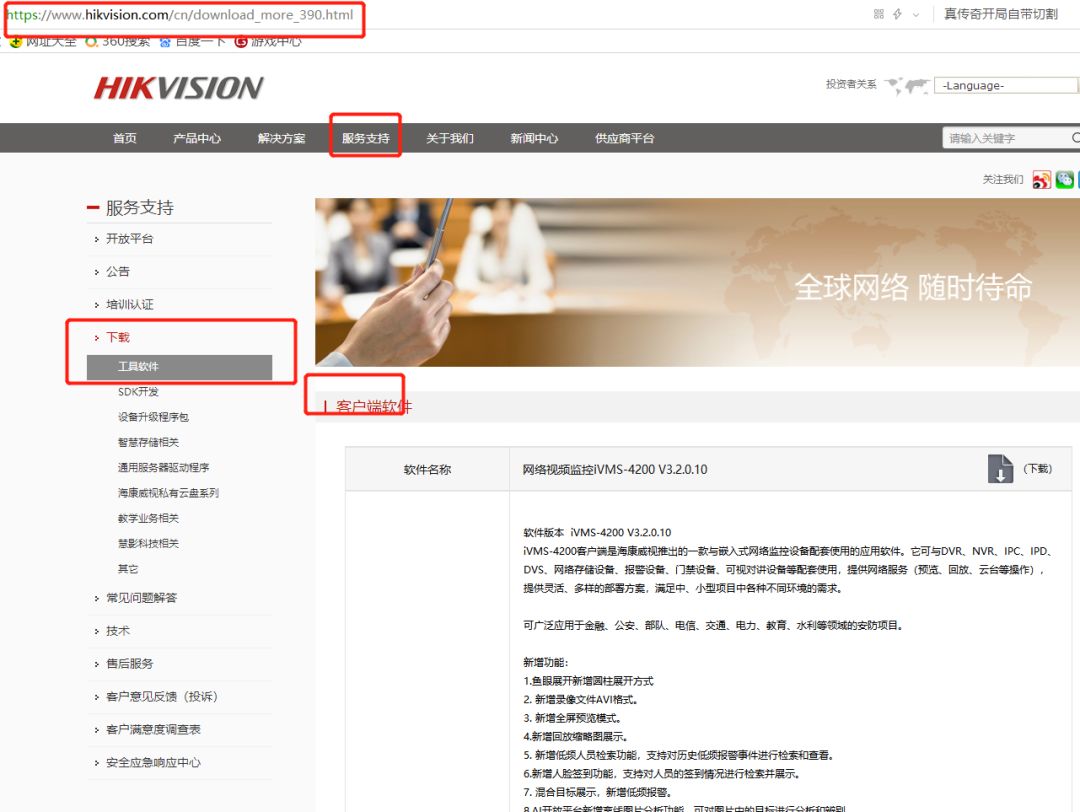This screenshot has height=812, width=1080.
Task: Click the 投资者关系 link
Action: [851, 84]
